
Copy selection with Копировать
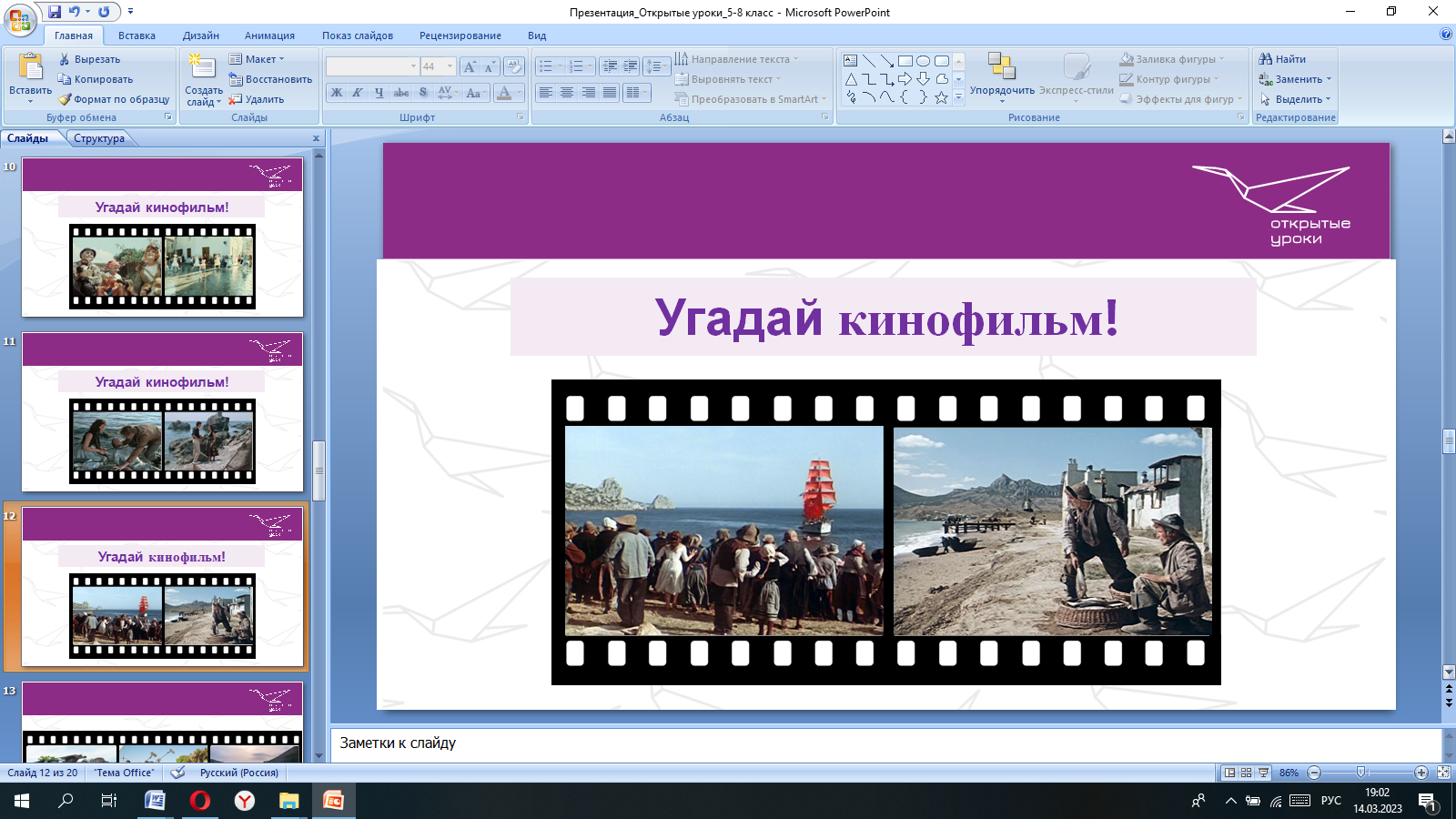click(96, 79)
